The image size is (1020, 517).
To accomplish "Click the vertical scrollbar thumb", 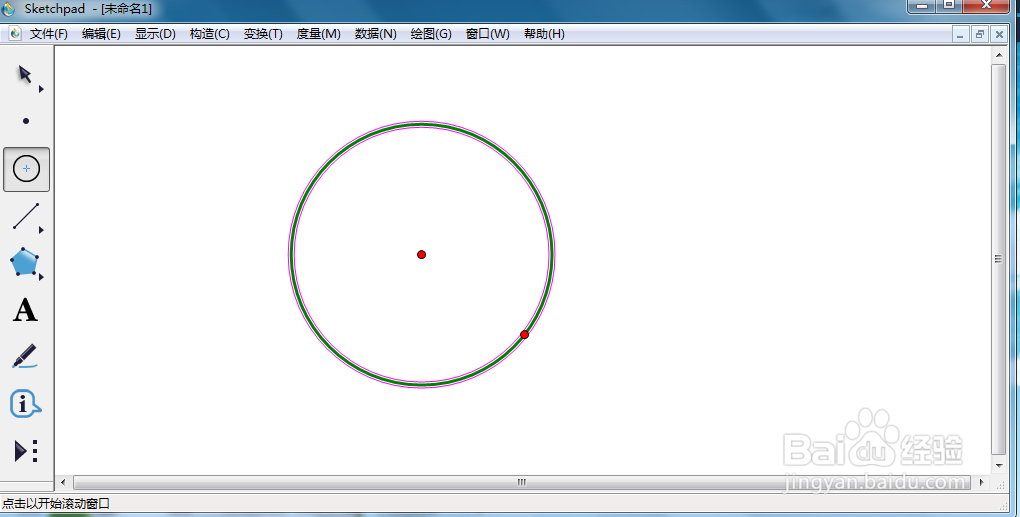I will click(999, 259).
